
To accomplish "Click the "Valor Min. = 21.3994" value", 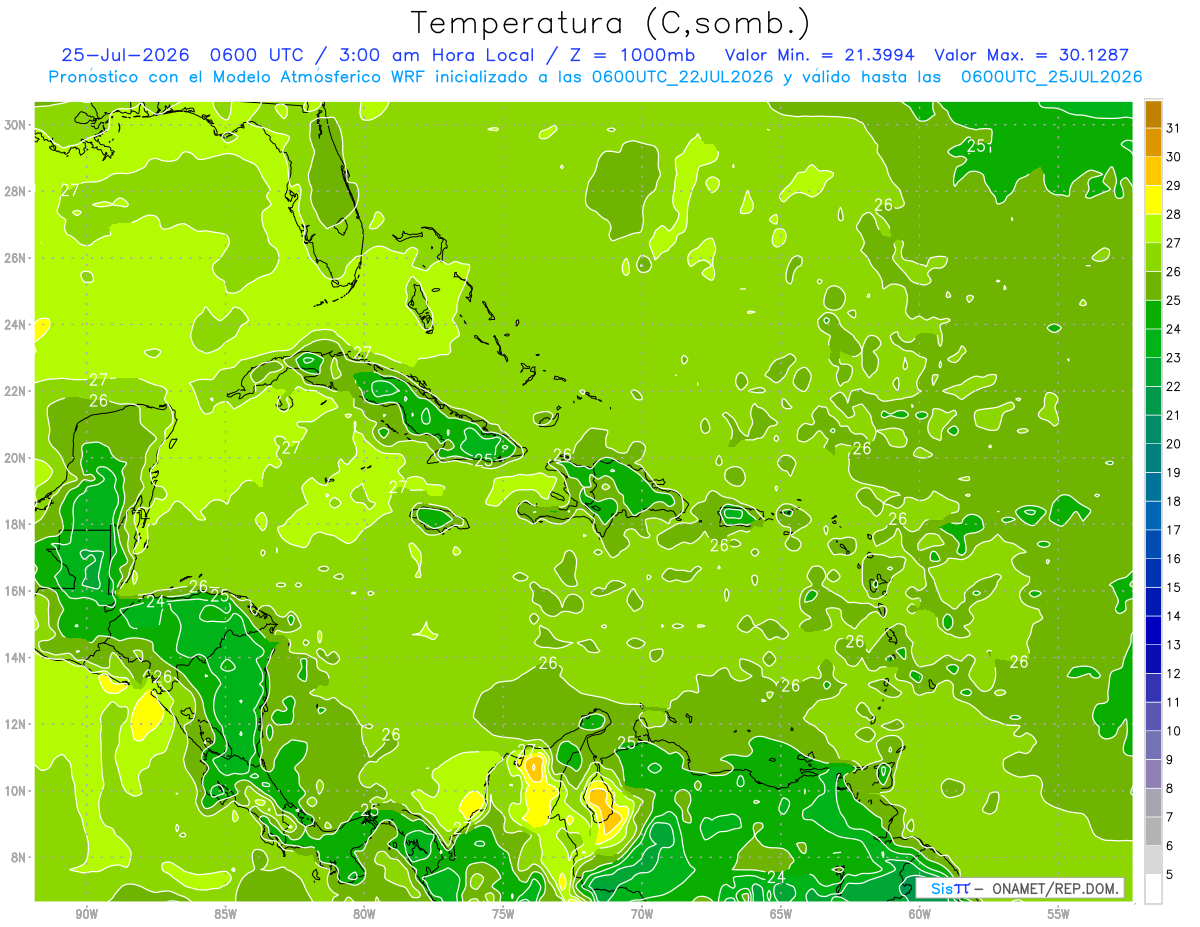I will coord(819,55).
